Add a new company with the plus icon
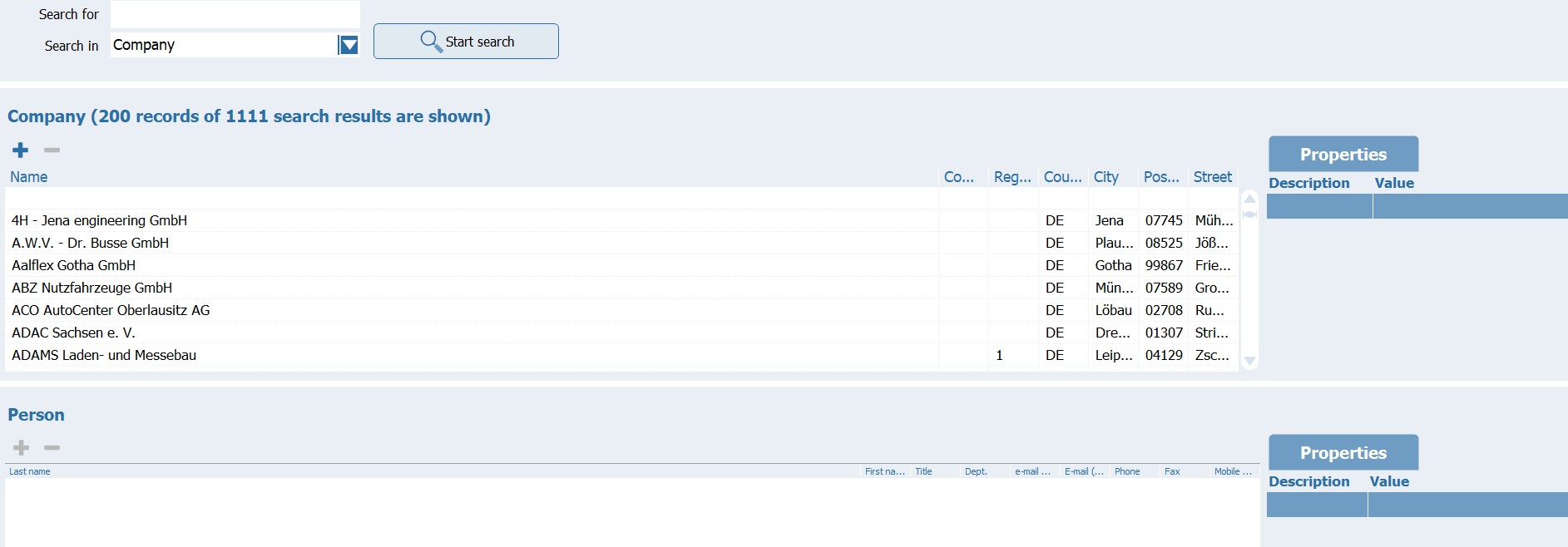Screen dimensions: 1568x547 click(x=21, y=150)
